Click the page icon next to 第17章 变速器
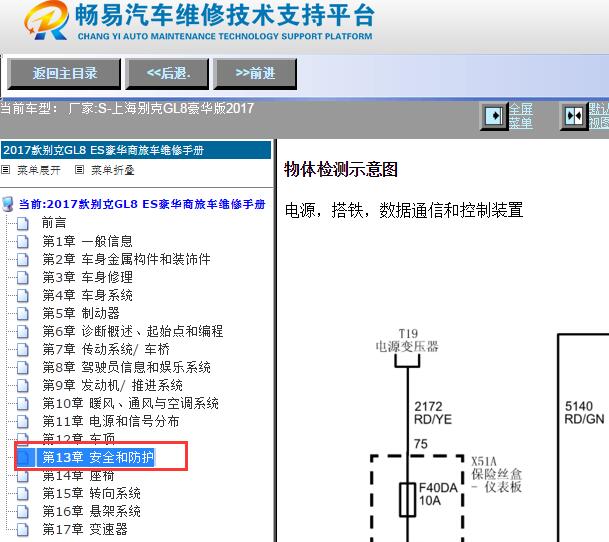Viewport: 609px width, 542px height. [23, 530]
